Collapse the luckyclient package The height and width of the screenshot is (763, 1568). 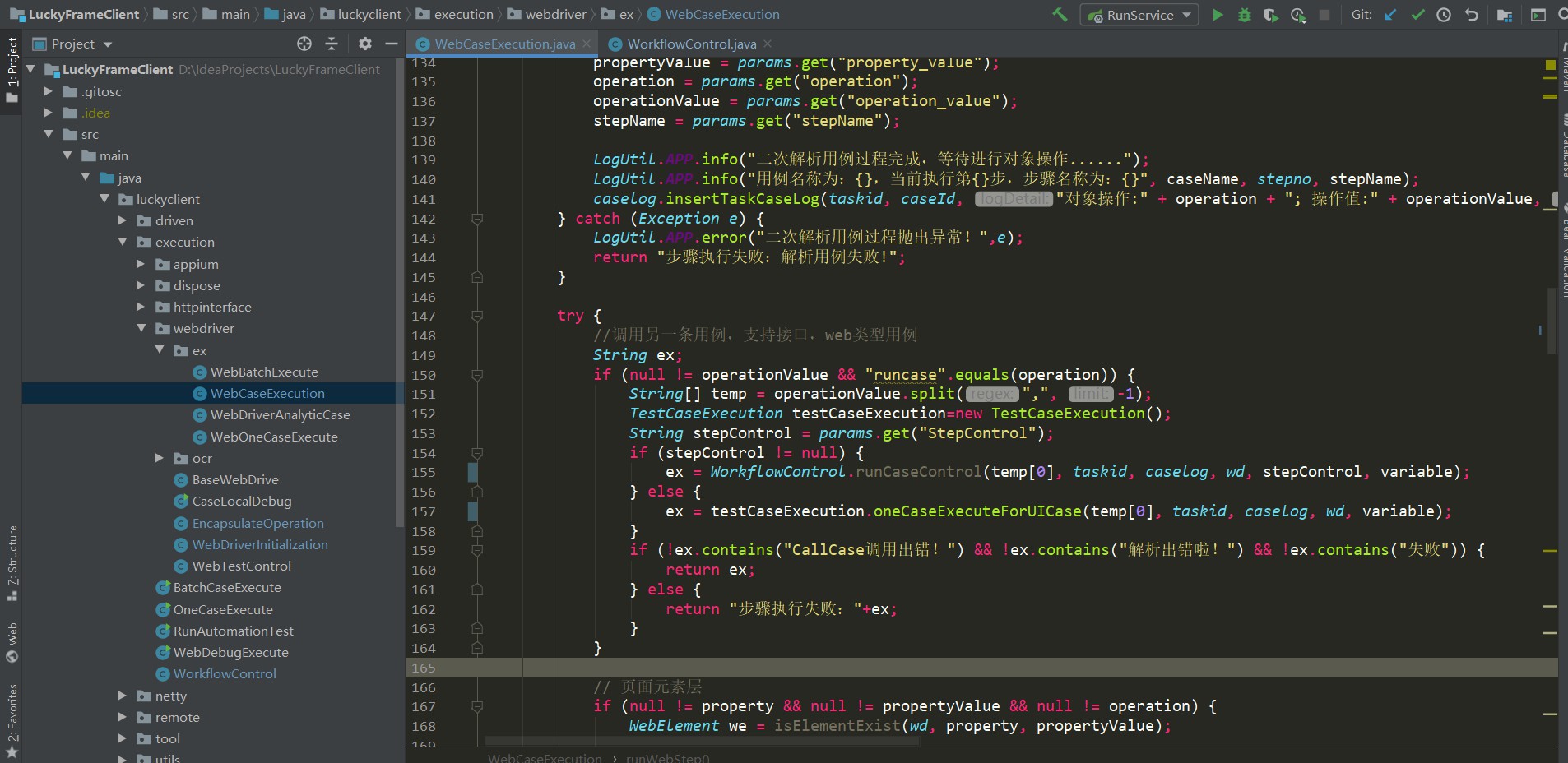(x=104, y=199)
